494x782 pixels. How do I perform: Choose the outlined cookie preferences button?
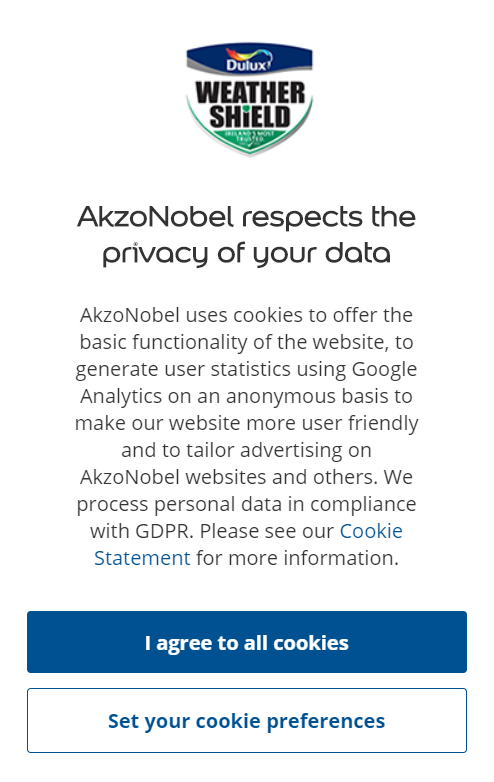coord(247,720)
